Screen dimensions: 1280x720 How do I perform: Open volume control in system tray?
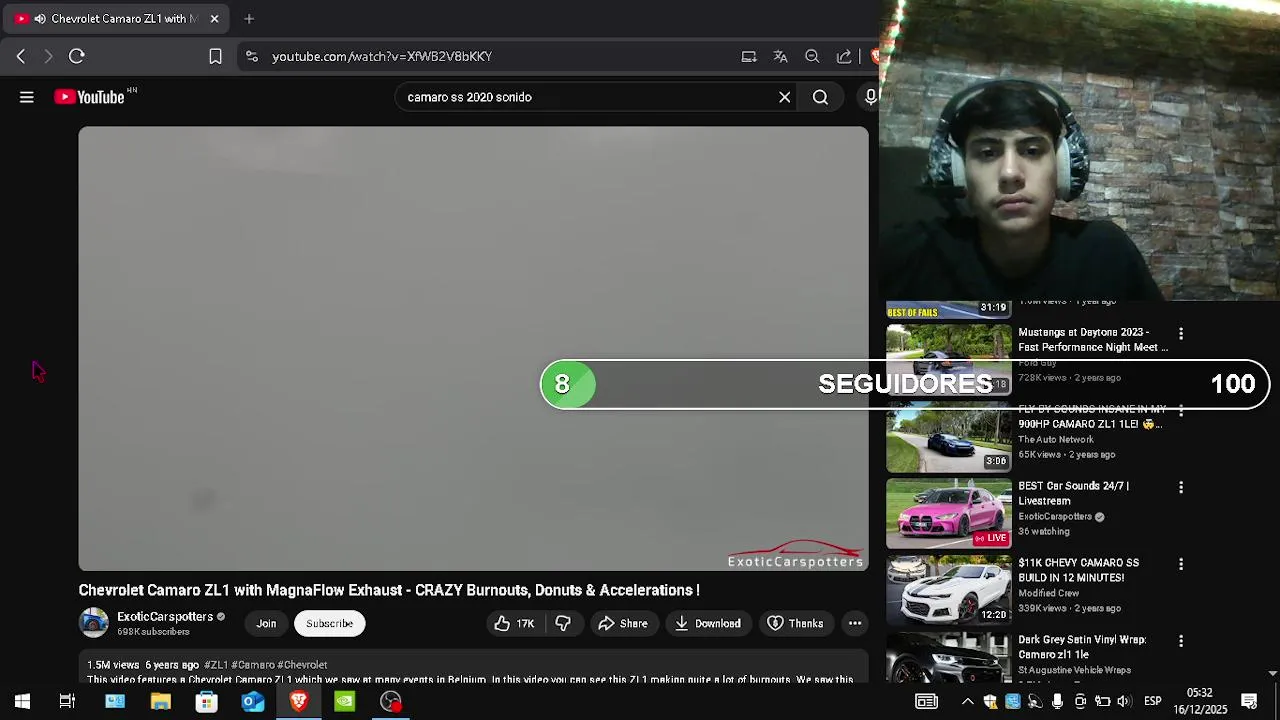pos(1124,702)
